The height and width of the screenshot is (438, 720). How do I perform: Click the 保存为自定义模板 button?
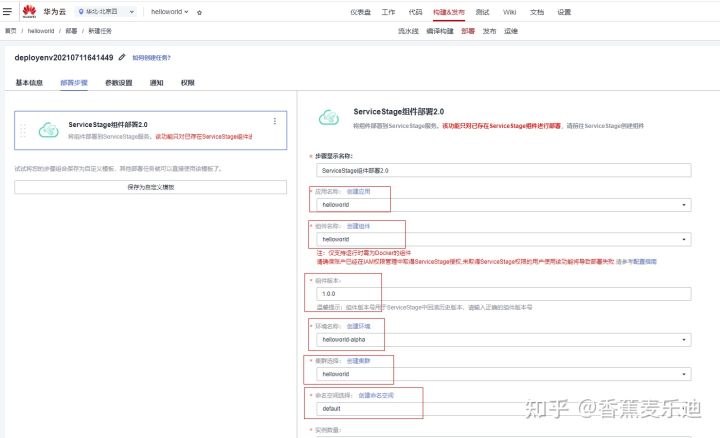coord(151,187)
